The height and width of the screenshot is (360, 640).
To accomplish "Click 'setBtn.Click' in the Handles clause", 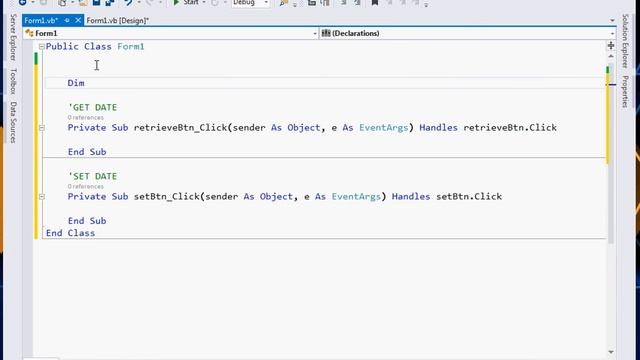I will point(469,197).
